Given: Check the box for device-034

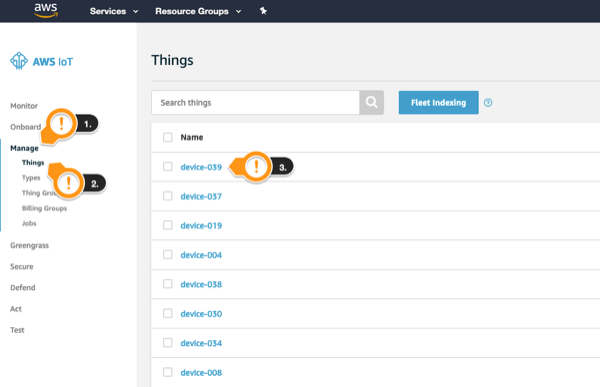Looking at the screenshot, I should (168, 343).
